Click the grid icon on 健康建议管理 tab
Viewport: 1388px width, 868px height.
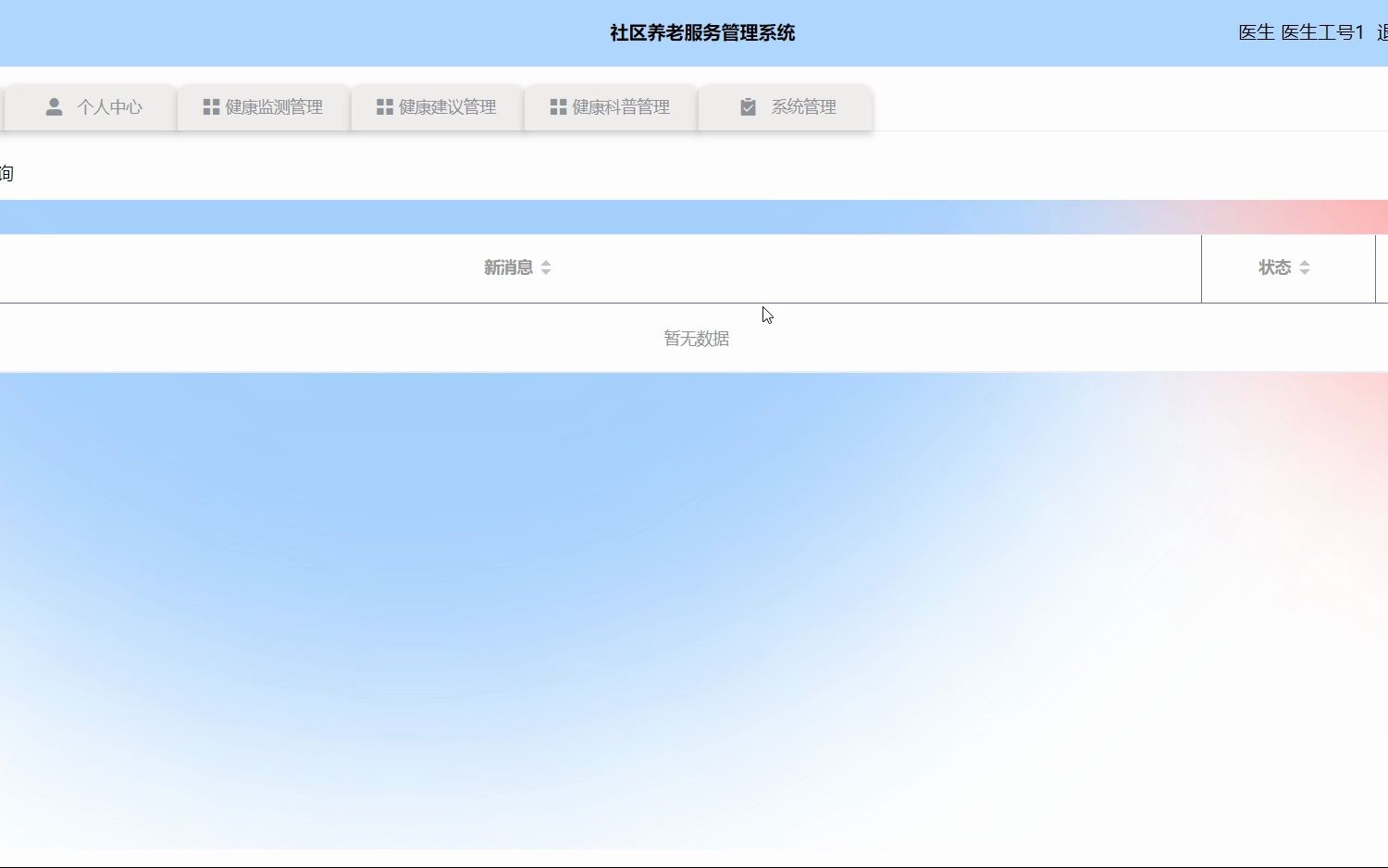tap(382, 106)
